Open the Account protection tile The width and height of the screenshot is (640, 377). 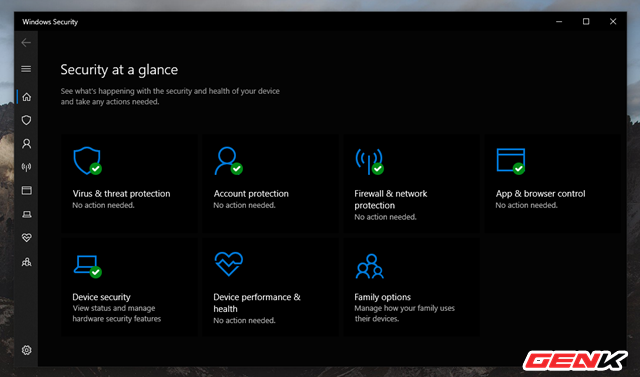point(270,184)
